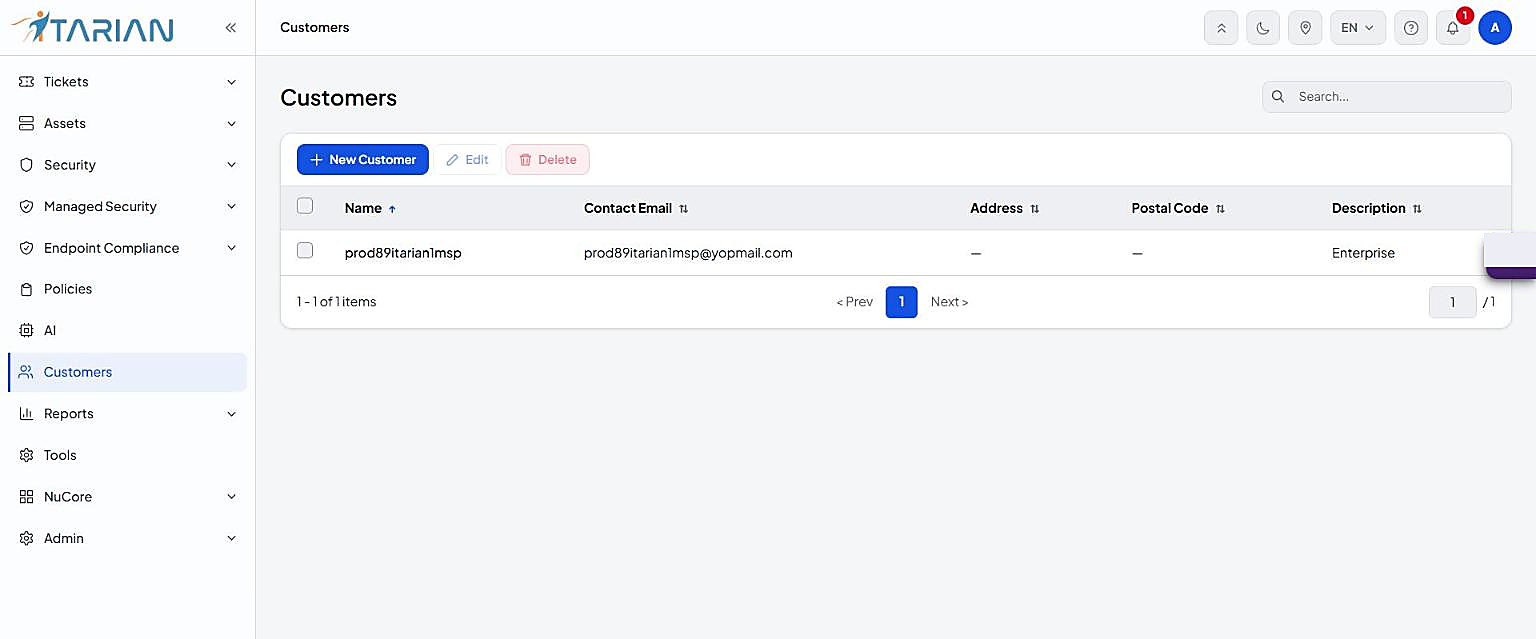The image size is (1536, 639).
Task: Go to previous page with Prev
Action: [855, 302]
